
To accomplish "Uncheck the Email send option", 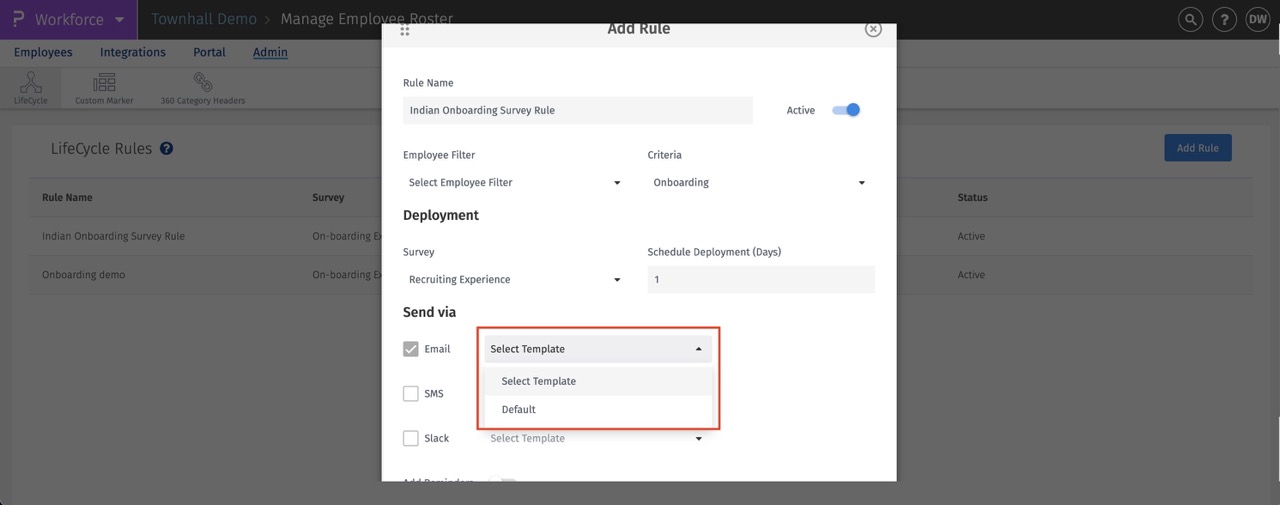I will coord(411,349).
